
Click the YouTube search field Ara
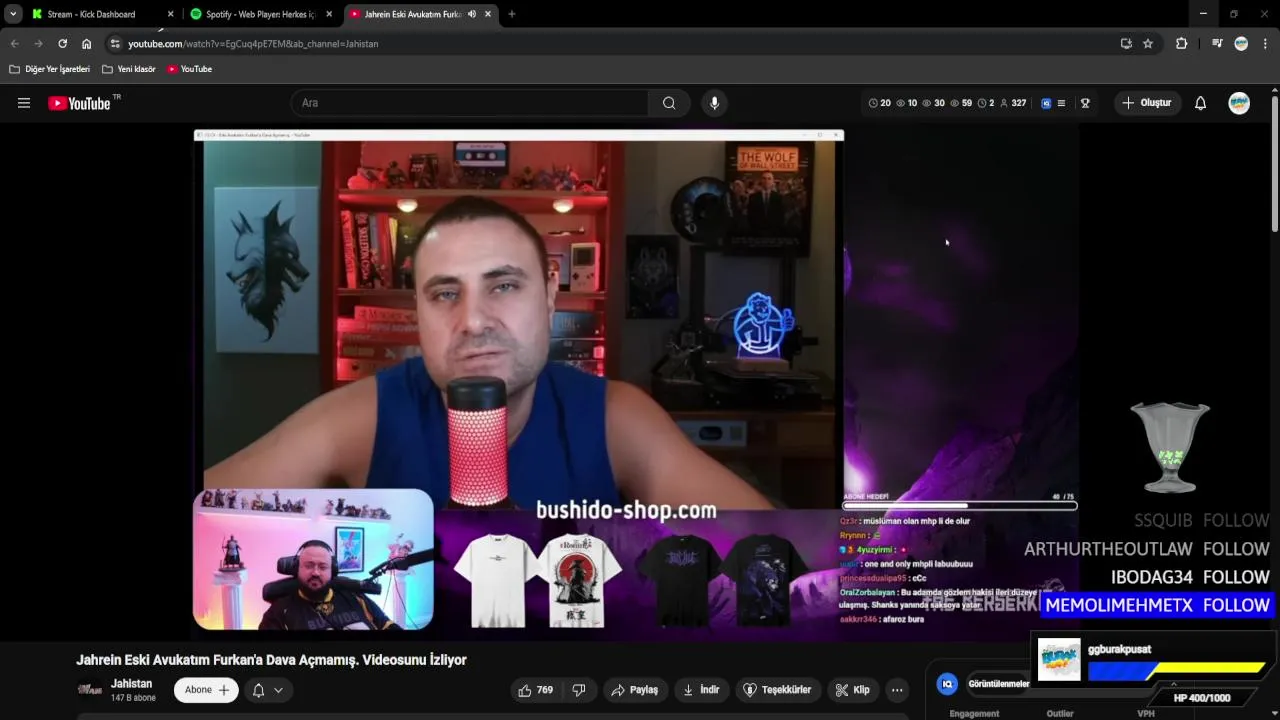[x=470, y=103]
